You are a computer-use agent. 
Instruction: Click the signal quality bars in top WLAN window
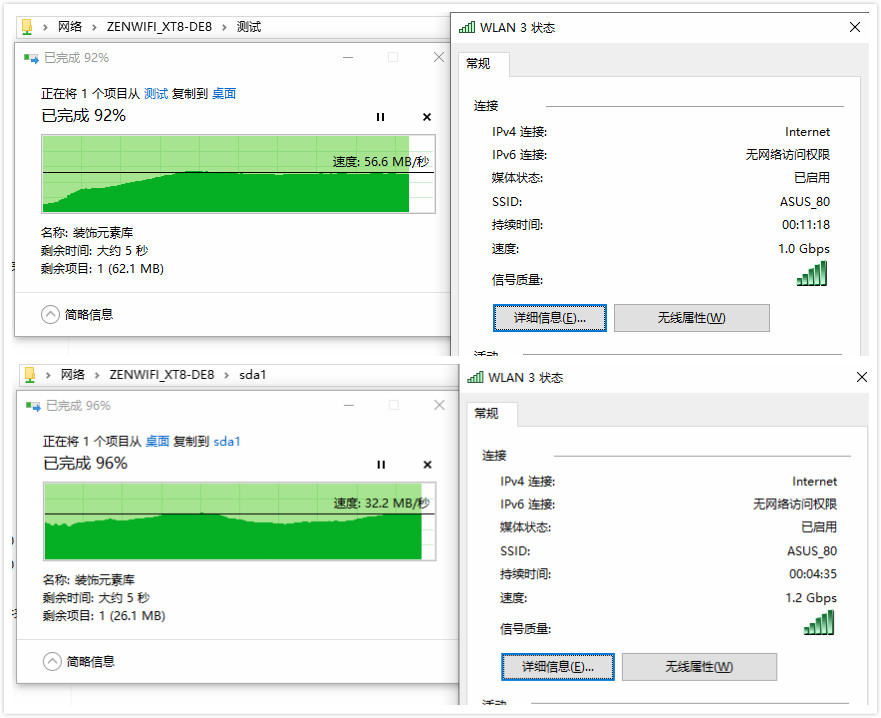tap(811, 273)
